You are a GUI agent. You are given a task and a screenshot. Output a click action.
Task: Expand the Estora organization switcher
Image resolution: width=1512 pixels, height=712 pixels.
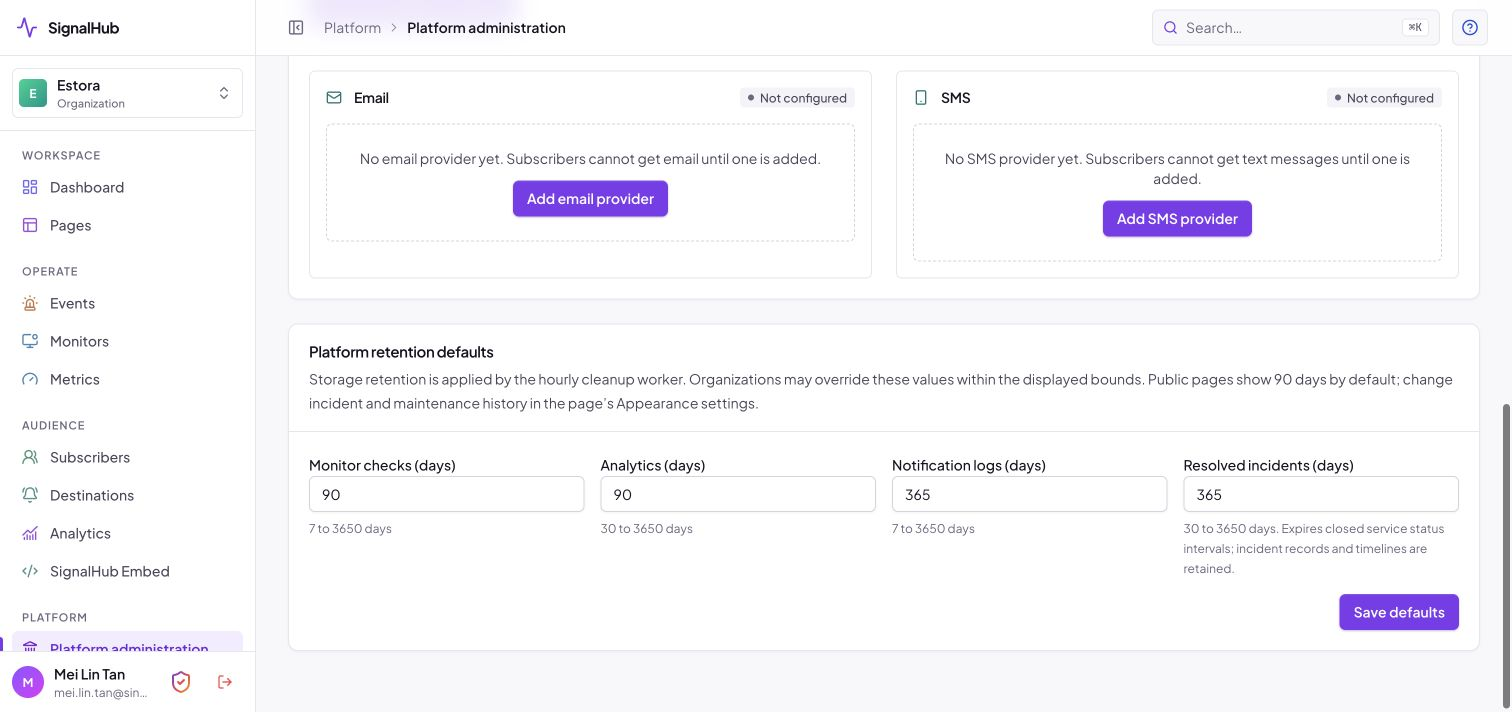[x=127, y=93]
